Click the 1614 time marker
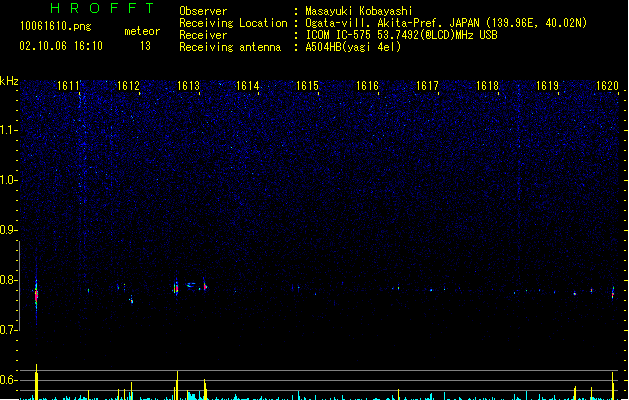The width and height of the screenshot is (629, 400). (248, 86)
